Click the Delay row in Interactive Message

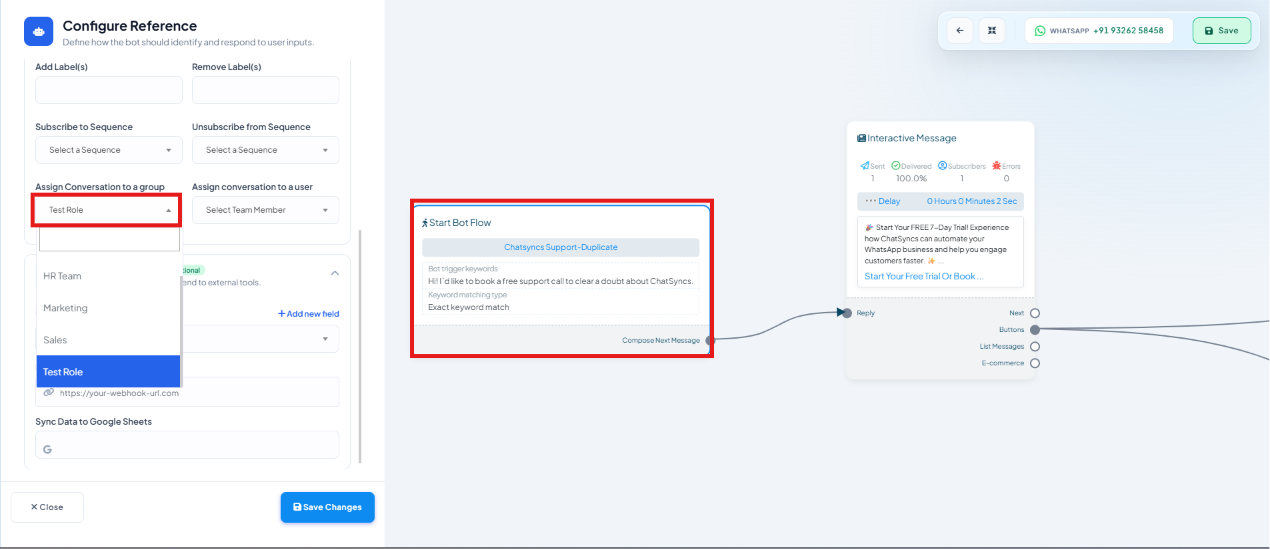[940, 201]
